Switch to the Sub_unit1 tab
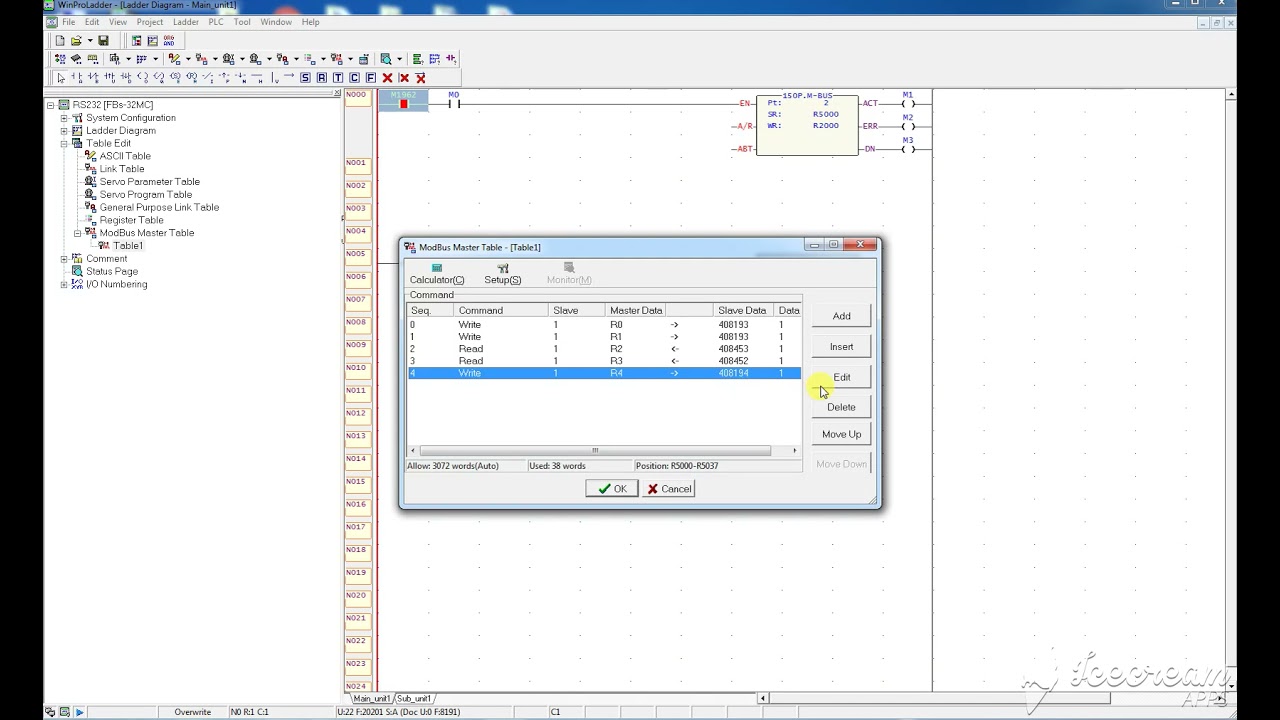 [415, 698]
